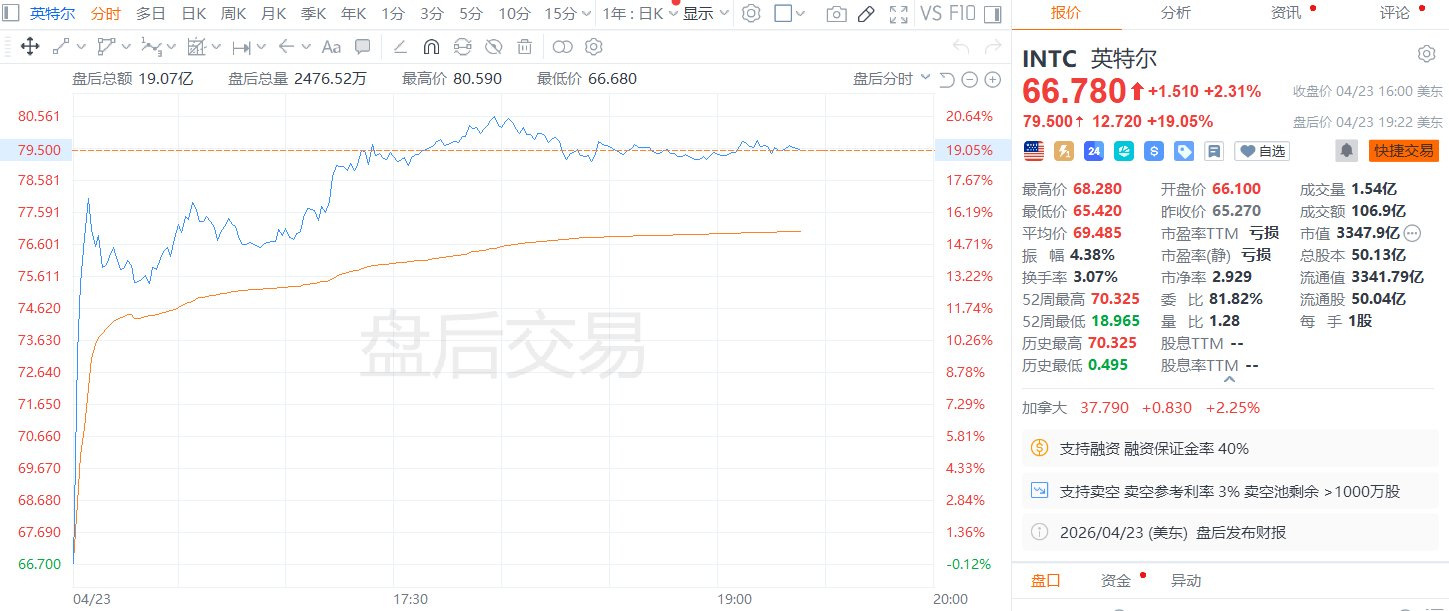Click the 24-hour trading badge icon
The width and height of the screenshot is (1449, 611).
coord(1093,151)
